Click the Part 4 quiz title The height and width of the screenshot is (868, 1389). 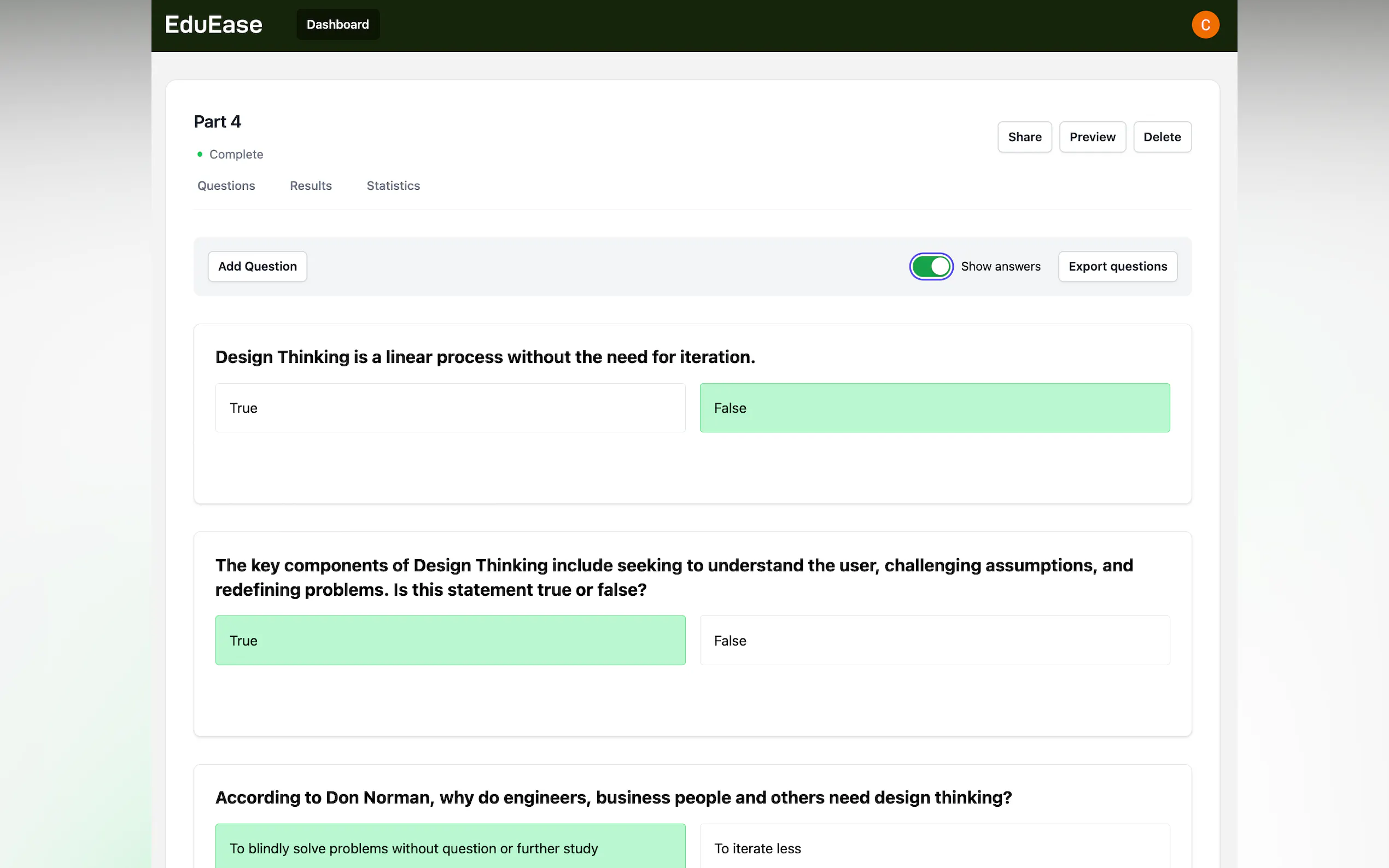click(217, 122)
